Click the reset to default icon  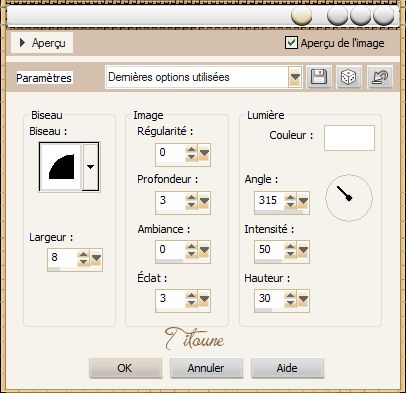380,77
